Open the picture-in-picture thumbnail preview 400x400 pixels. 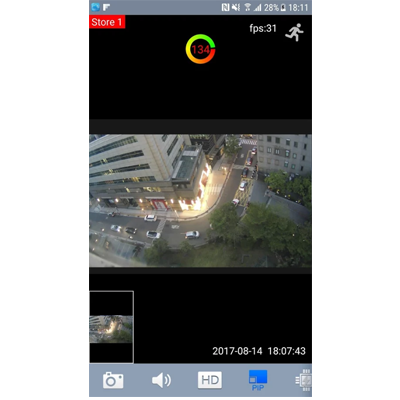tap(111, 327)
